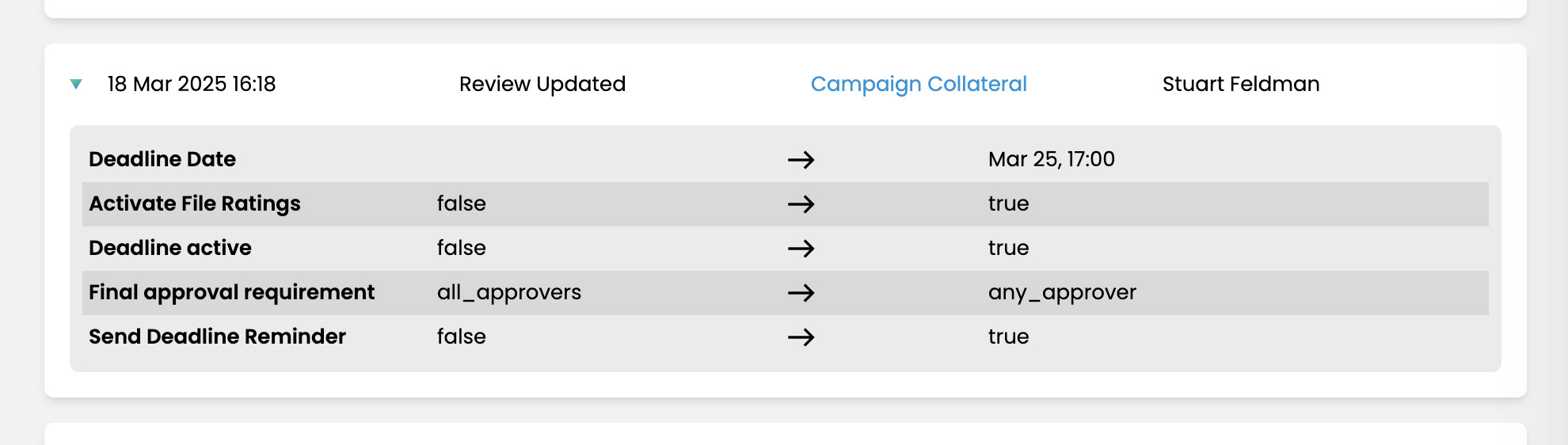Select the Deadline Date field label
Viewport: 1568px width, 445px height.
(162, 159)
